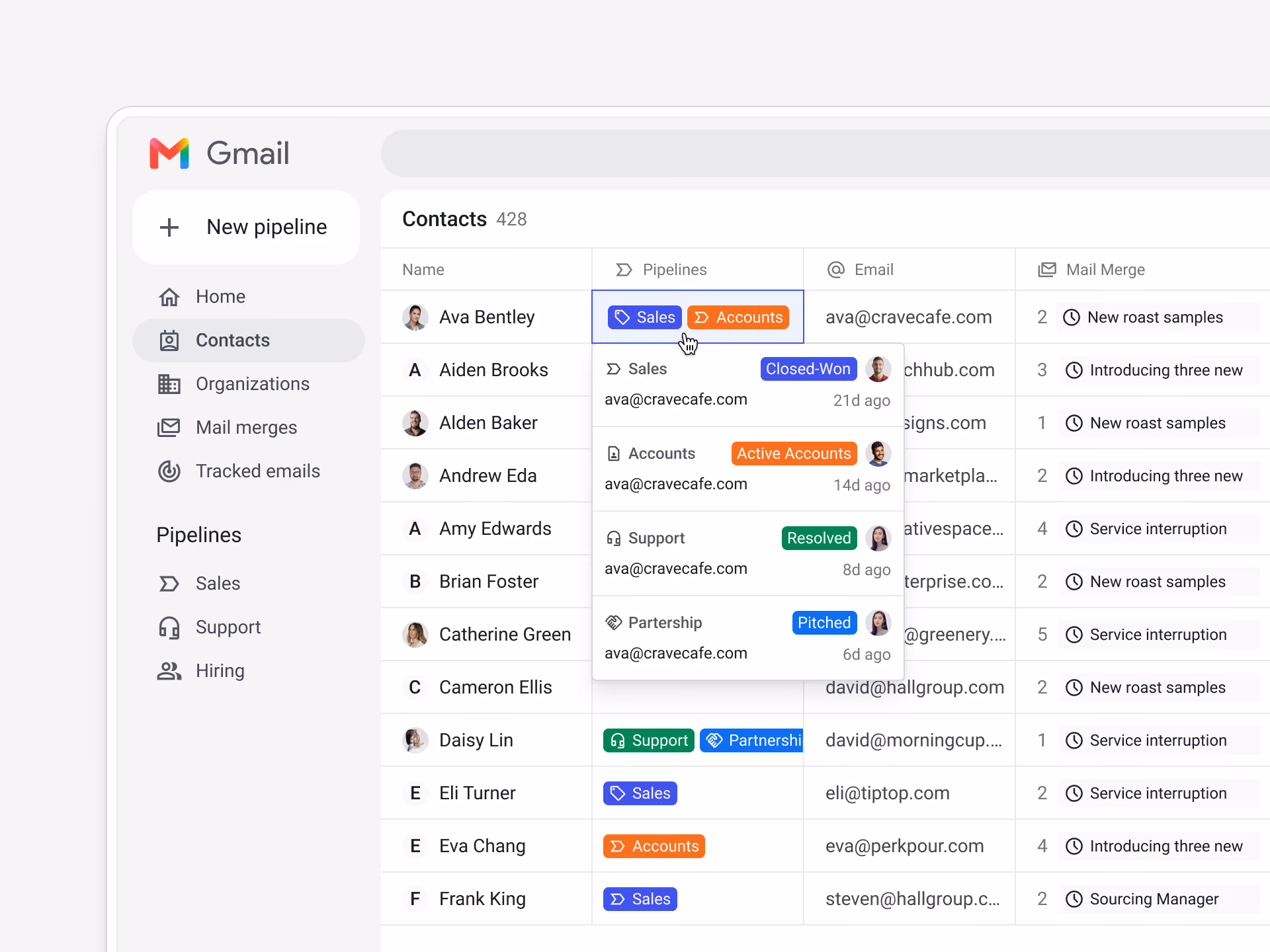Click the Home house icon in sidebar
The height and width of the screenshot is (952, 1270).
(x=169, y=297)
